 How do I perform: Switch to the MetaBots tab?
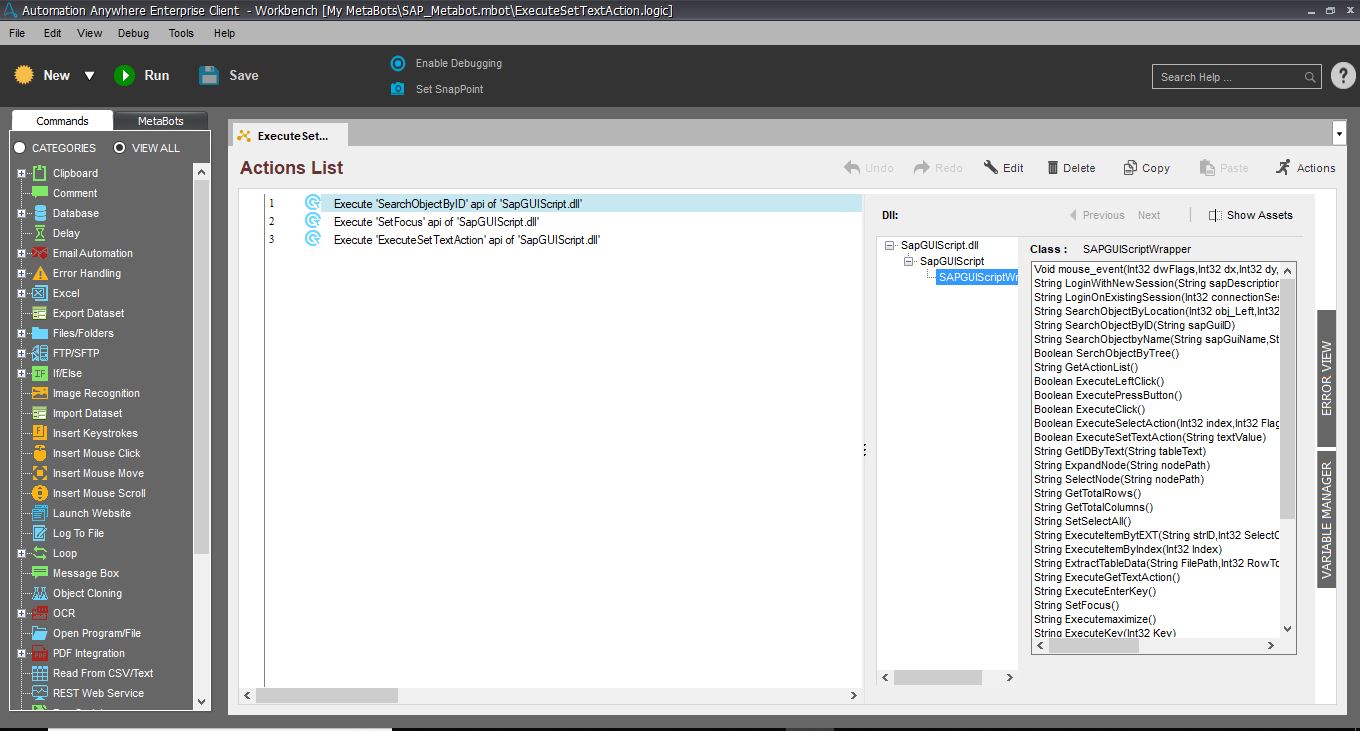click(x=160, y=121)
